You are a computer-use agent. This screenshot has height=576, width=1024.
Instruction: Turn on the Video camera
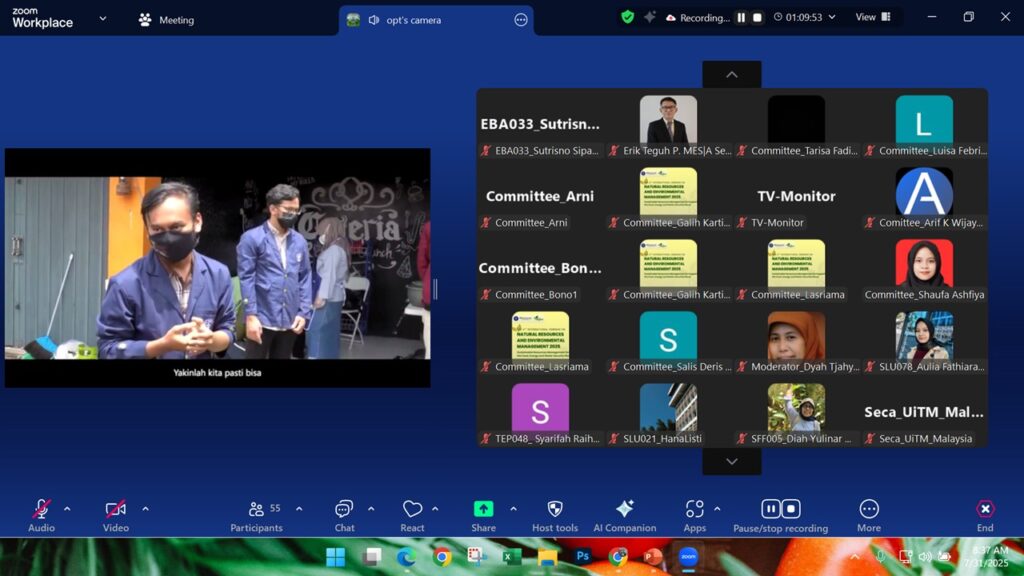116,515
